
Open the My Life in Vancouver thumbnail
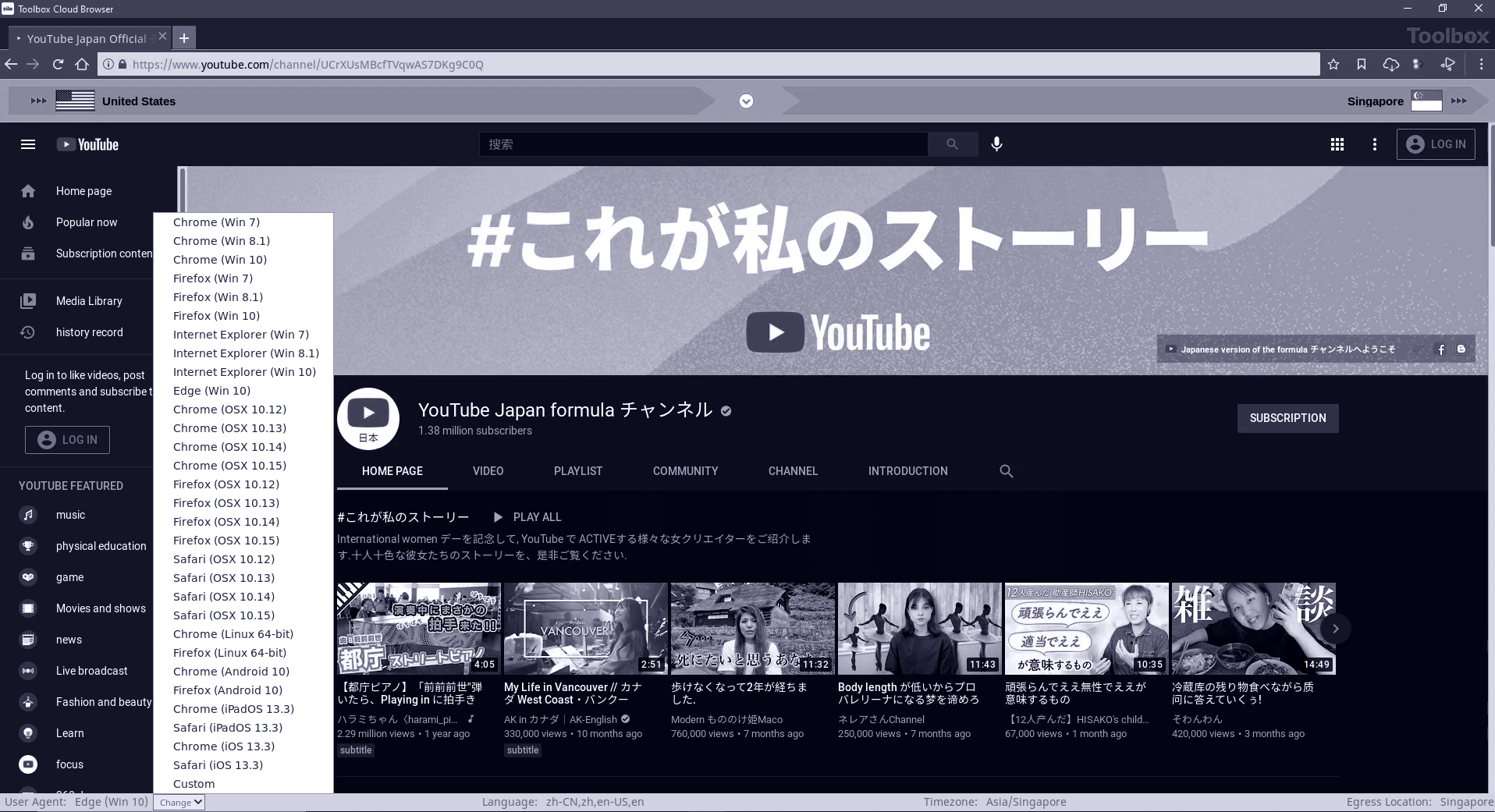tap(586, 629)
